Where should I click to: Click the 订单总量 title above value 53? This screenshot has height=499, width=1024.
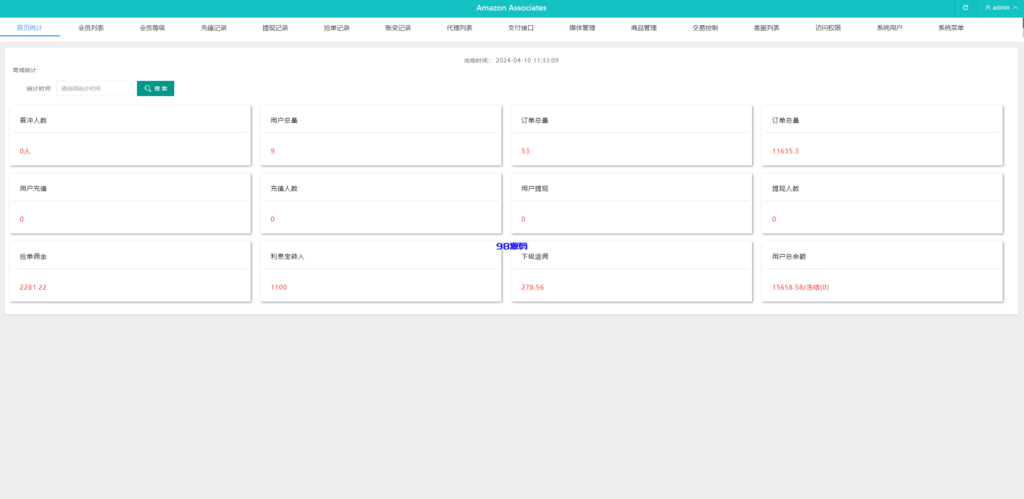535,120
